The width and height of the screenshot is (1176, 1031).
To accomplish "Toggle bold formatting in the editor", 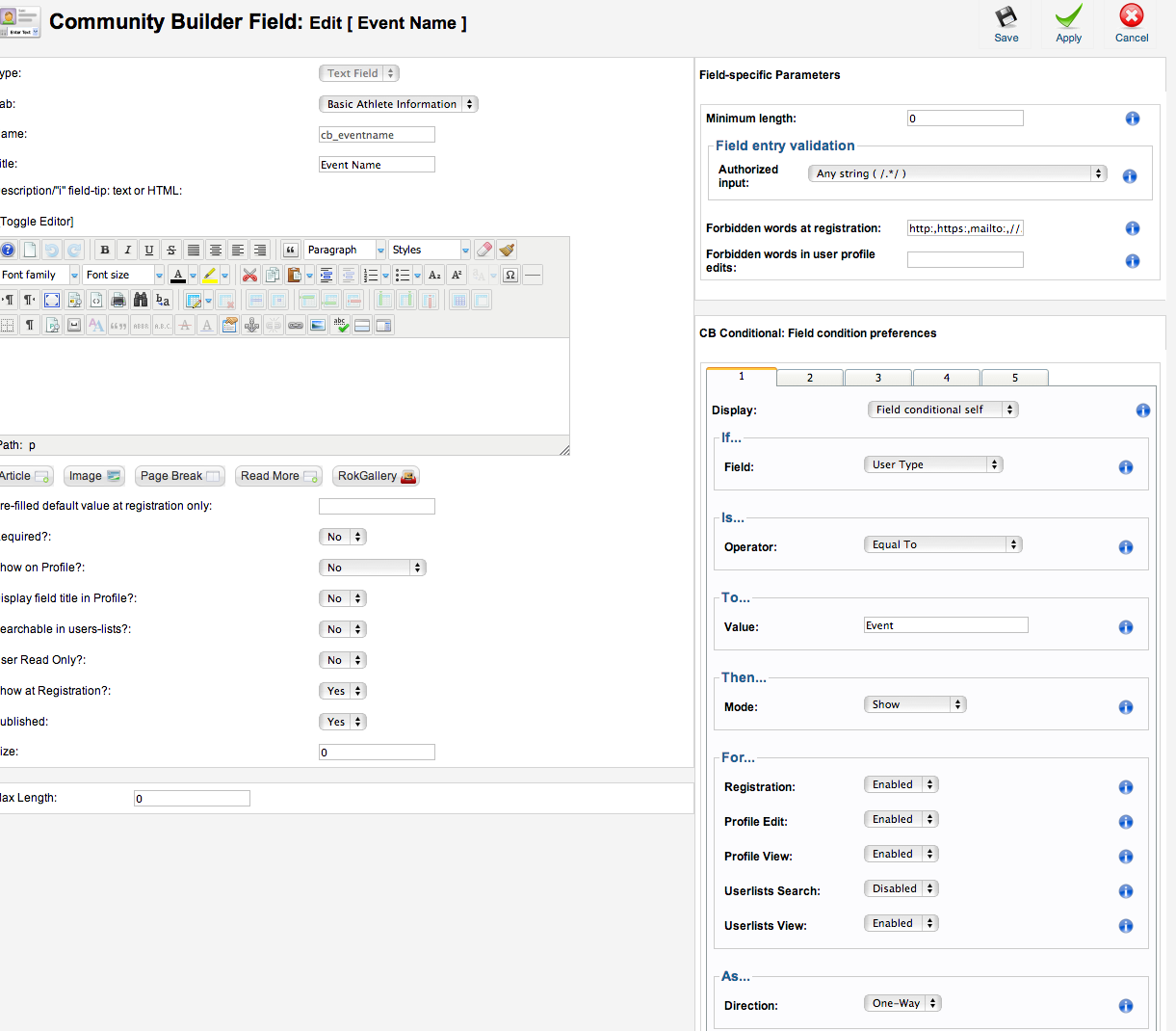I will [x=105, y=250].
